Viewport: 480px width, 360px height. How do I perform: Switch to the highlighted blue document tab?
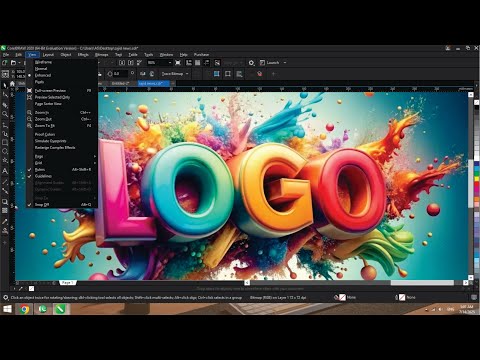(x=155, y=83)
